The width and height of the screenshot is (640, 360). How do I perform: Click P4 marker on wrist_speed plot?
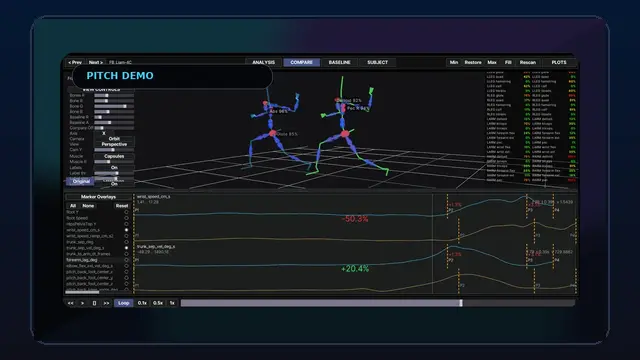(x=557, y=210)
